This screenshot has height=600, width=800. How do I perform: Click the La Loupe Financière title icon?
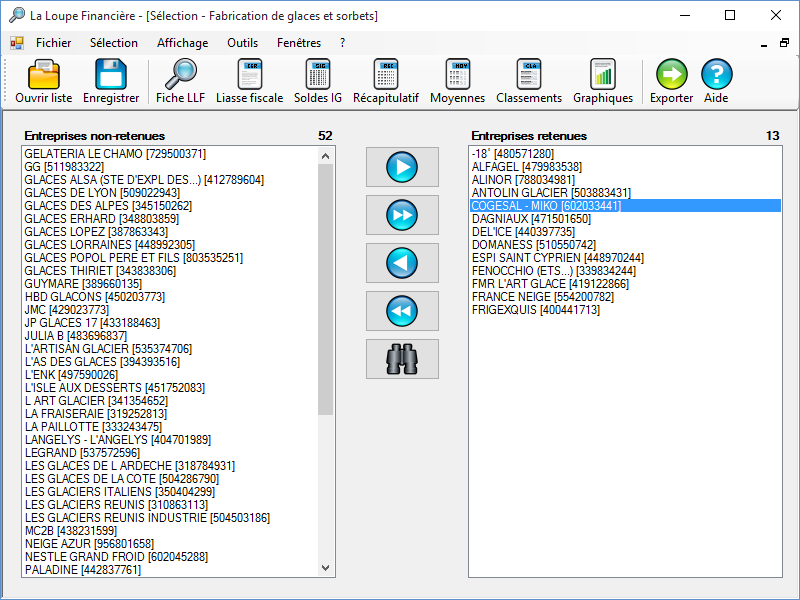tap(17, 15)
